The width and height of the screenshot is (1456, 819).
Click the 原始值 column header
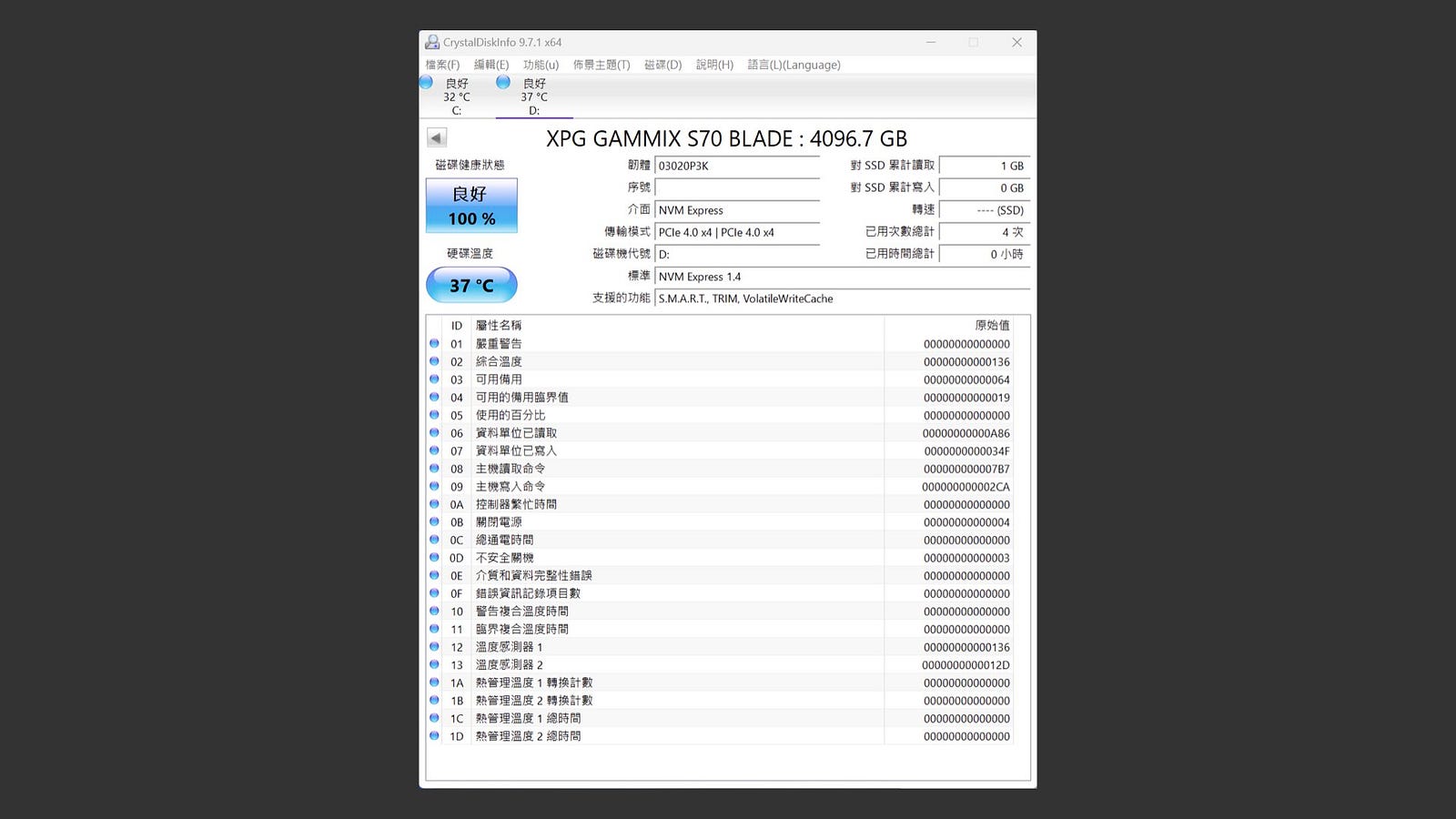point(993,325)
